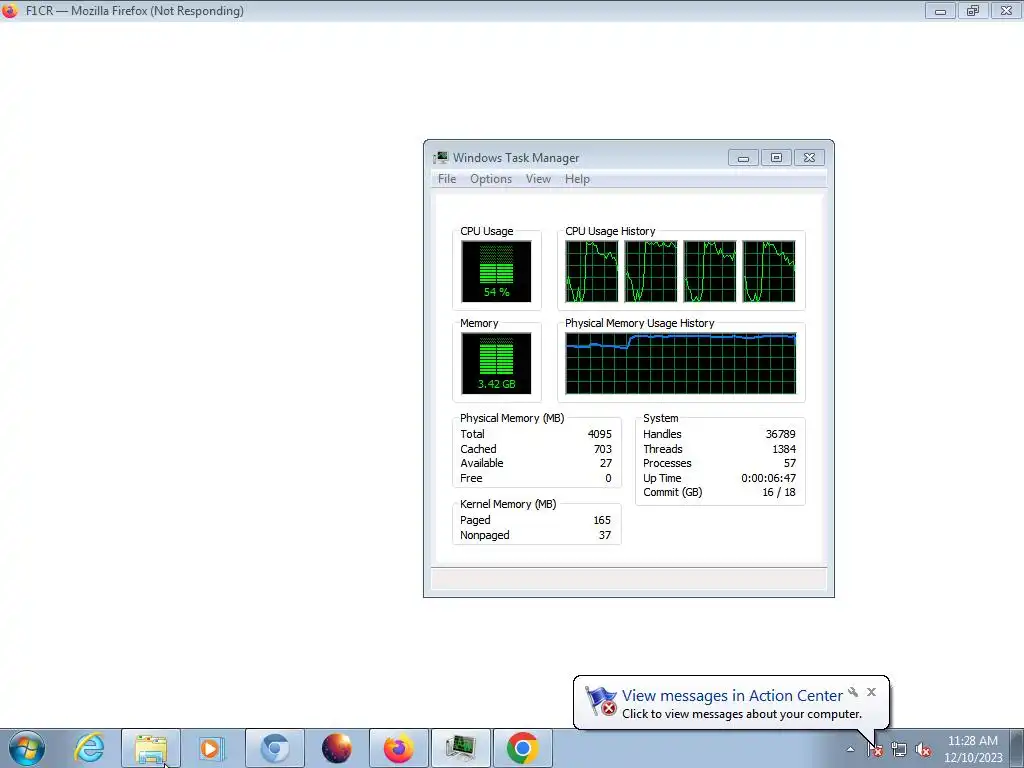Open the Chromium blue icon in taskbar
The width and height of the screenshot is (1024, 768).
pos(275,748)
